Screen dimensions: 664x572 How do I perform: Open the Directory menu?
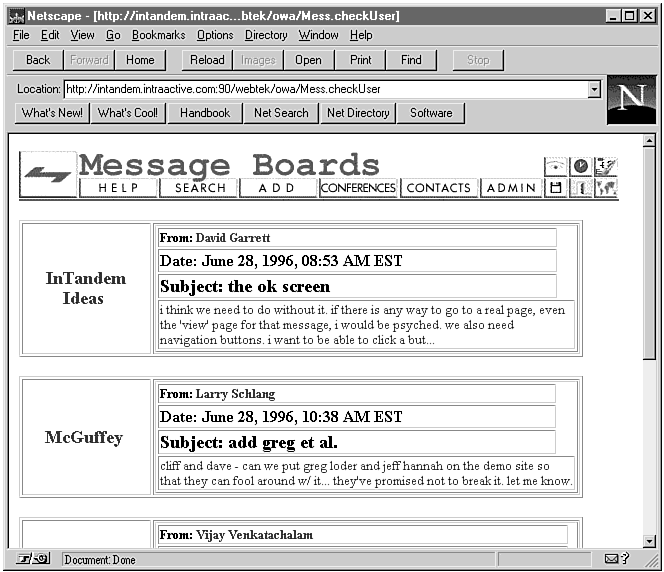(266, 35)
